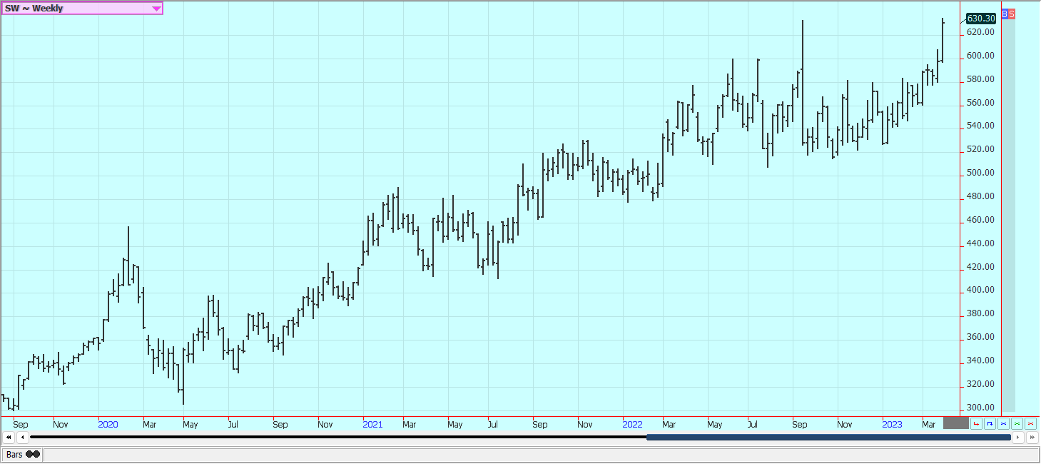Click the 300.00 price axis label
The width and height of the screenshot is (1042, 464).
(x=980, y=408)
